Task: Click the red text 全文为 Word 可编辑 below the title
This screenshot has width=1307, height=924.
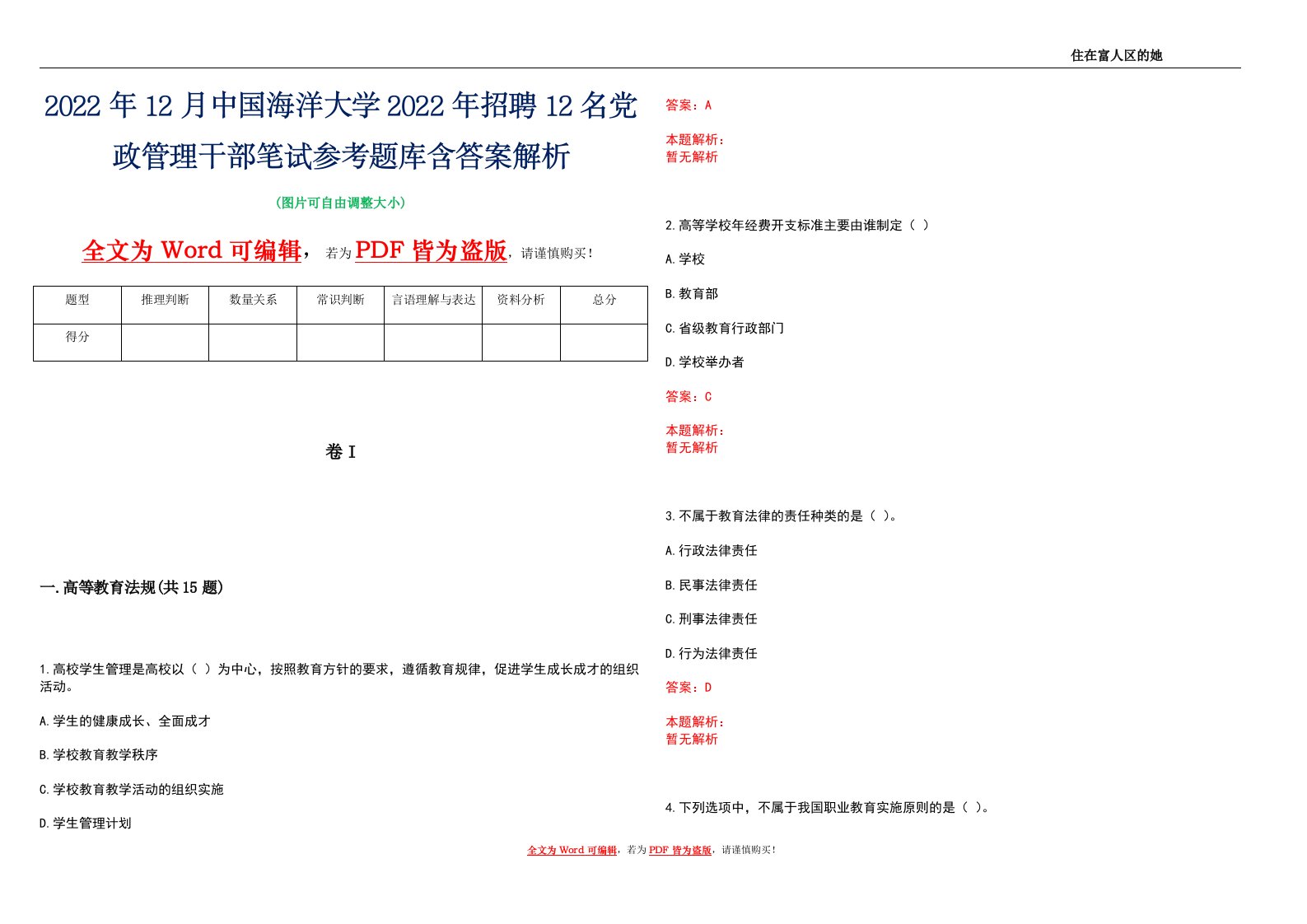Action: (x=192, y=250)
